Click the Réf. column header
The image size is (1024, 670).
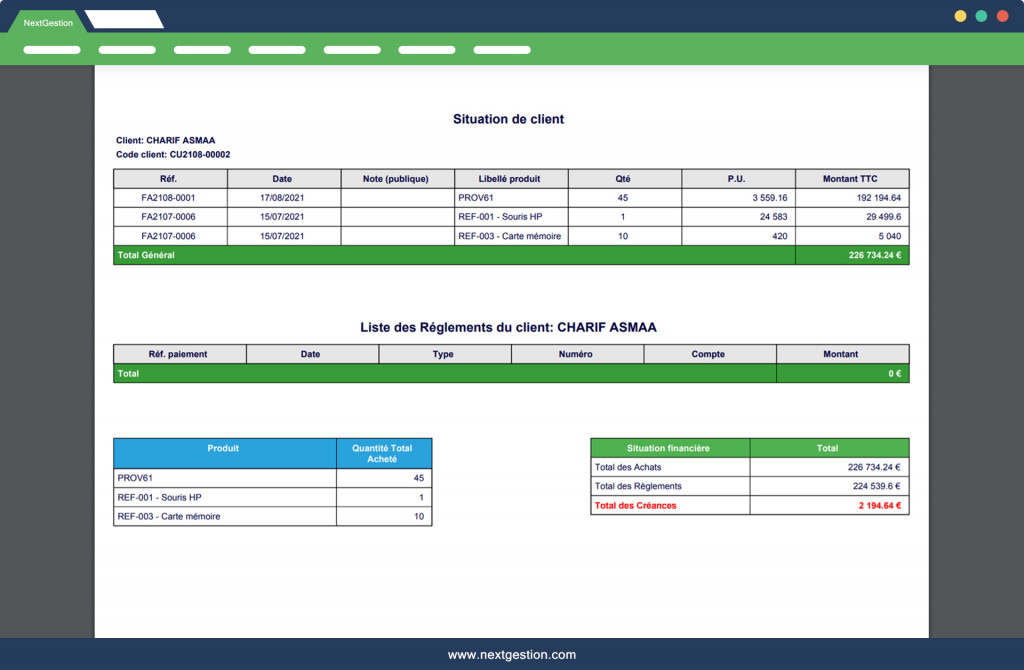tap(170, 179)
